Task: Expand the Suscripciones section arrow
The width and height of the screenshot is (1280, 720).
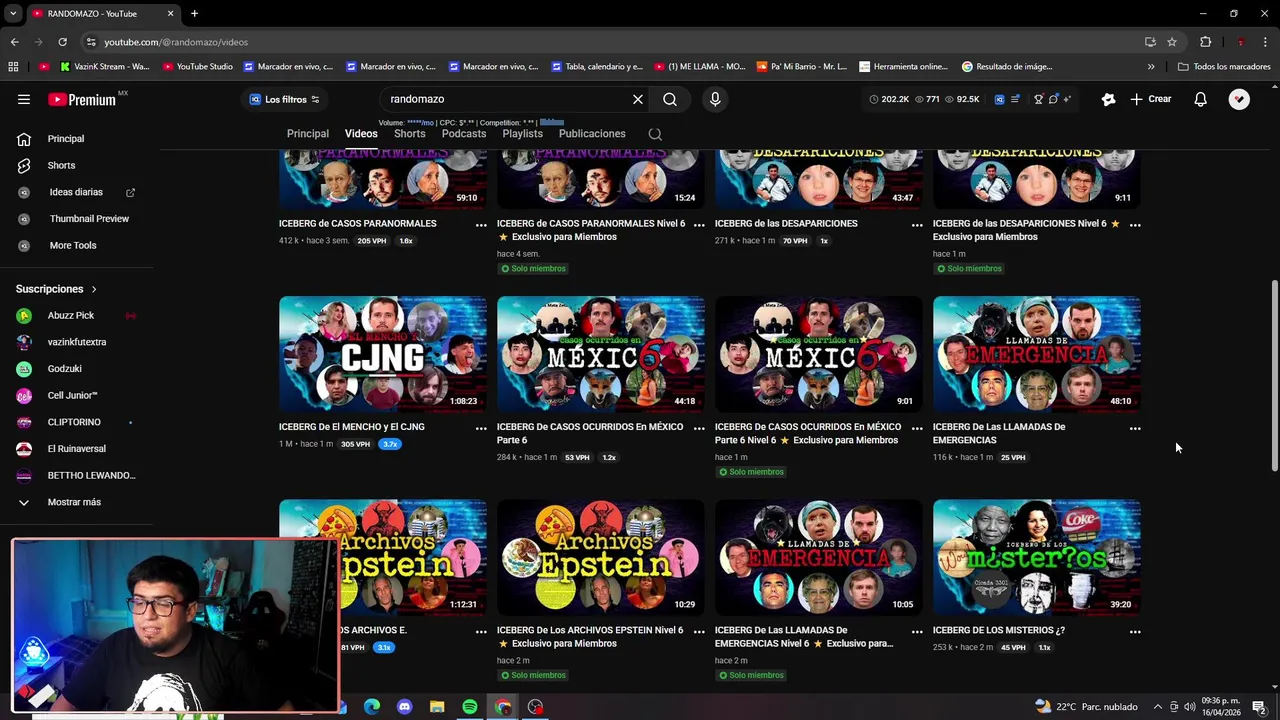Action: point(94,289)
